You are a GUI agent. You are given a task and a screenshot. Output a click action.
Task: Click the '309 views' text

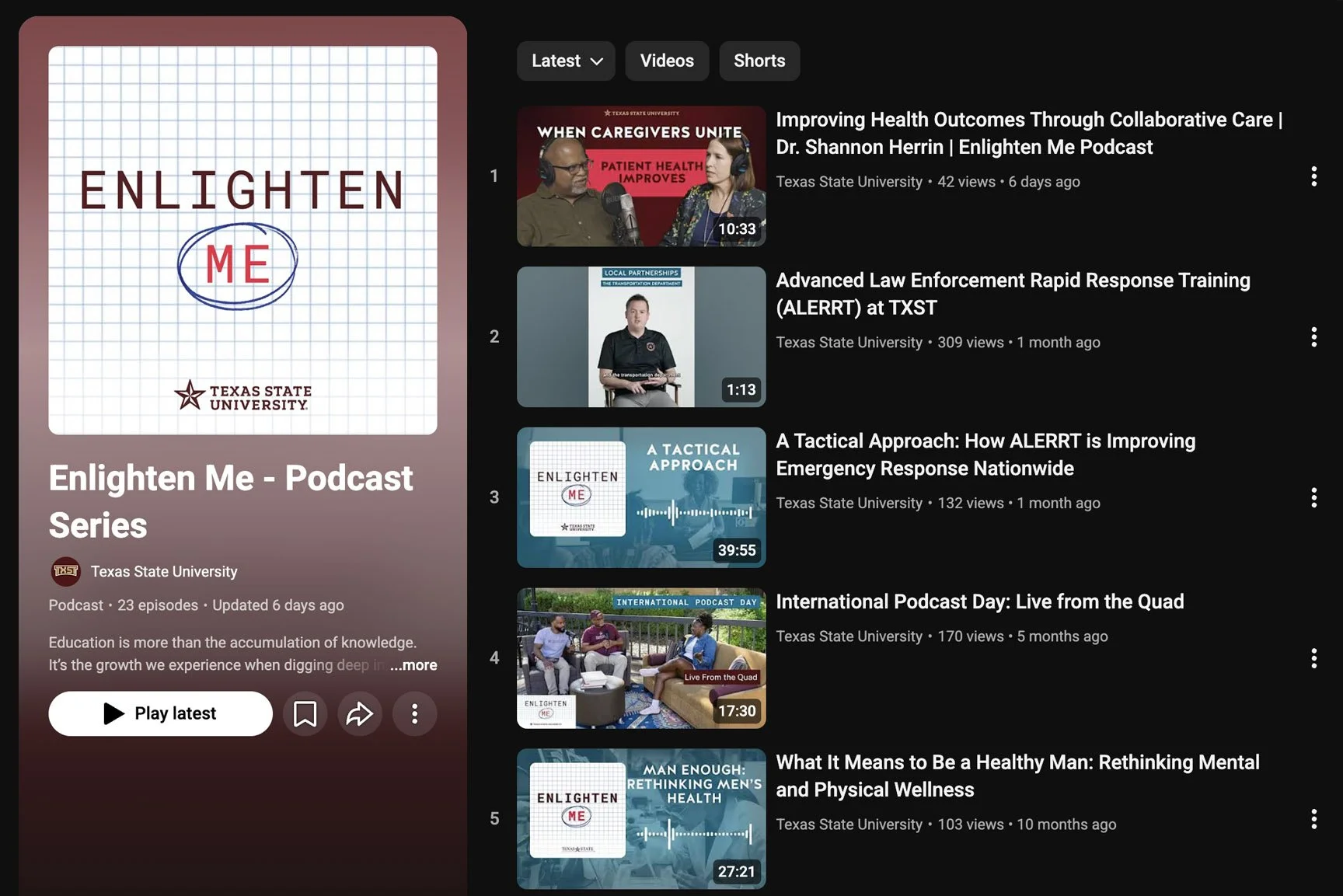coord(971,343)
